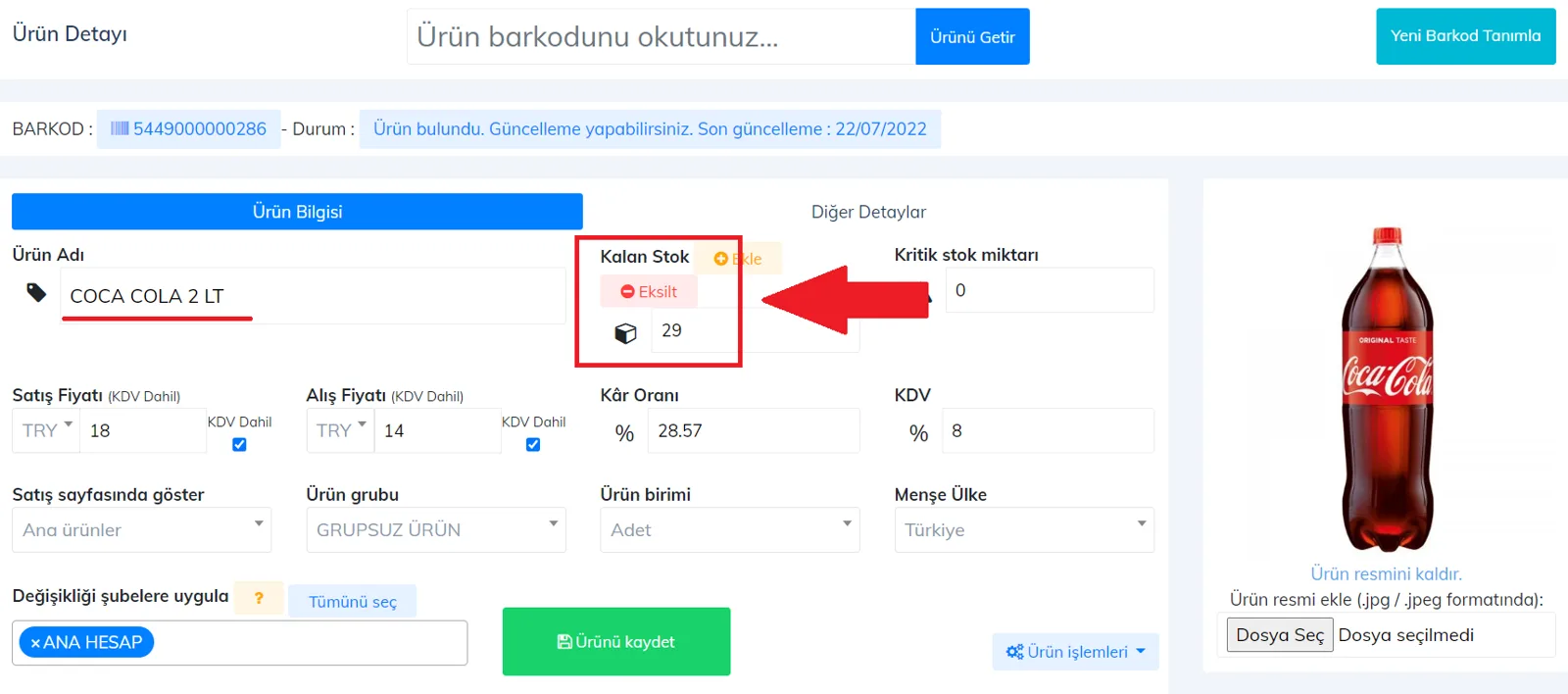Click the Alış Fiyatı amount field
The image size is (1568, 694).
437,430
